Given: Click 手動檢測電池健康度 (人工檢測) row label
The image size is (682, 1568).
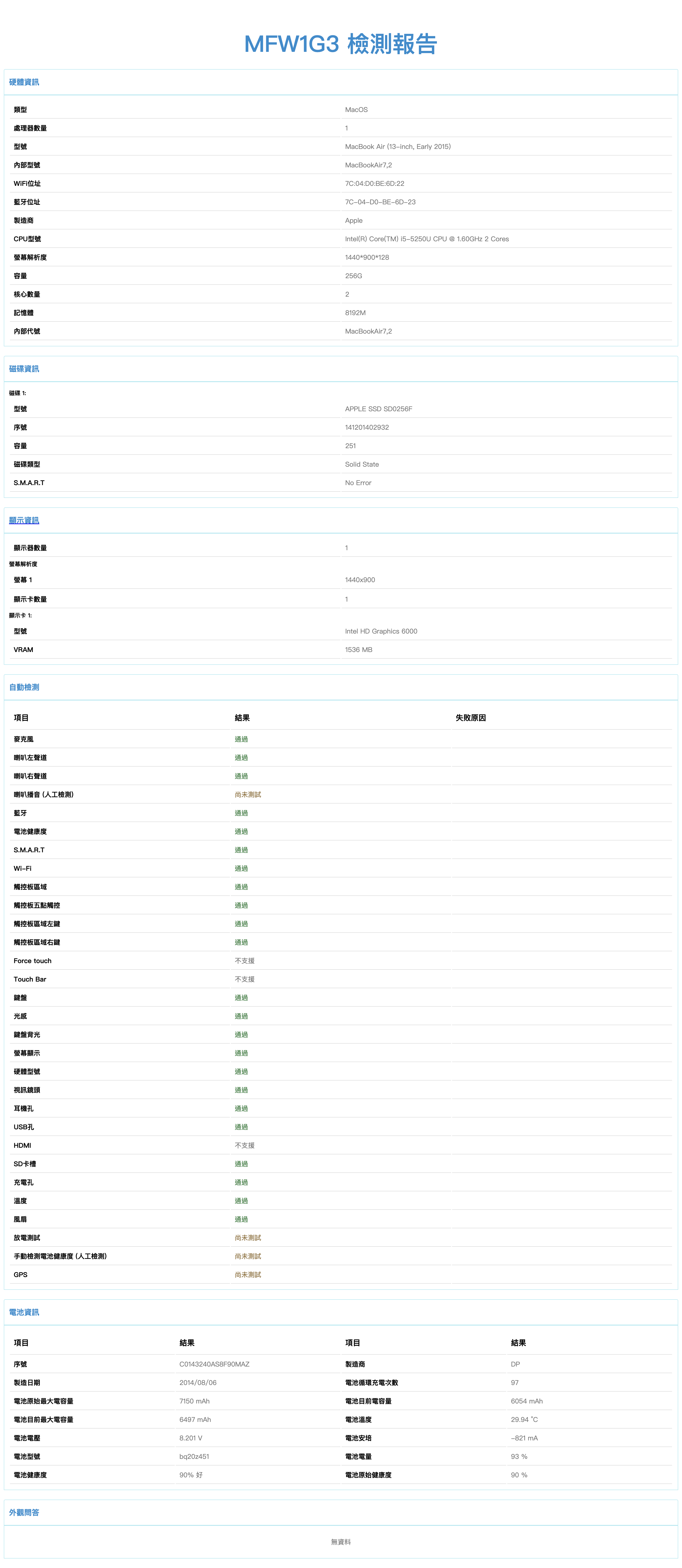Looking at the screenshot, I should pos(60,1256).
